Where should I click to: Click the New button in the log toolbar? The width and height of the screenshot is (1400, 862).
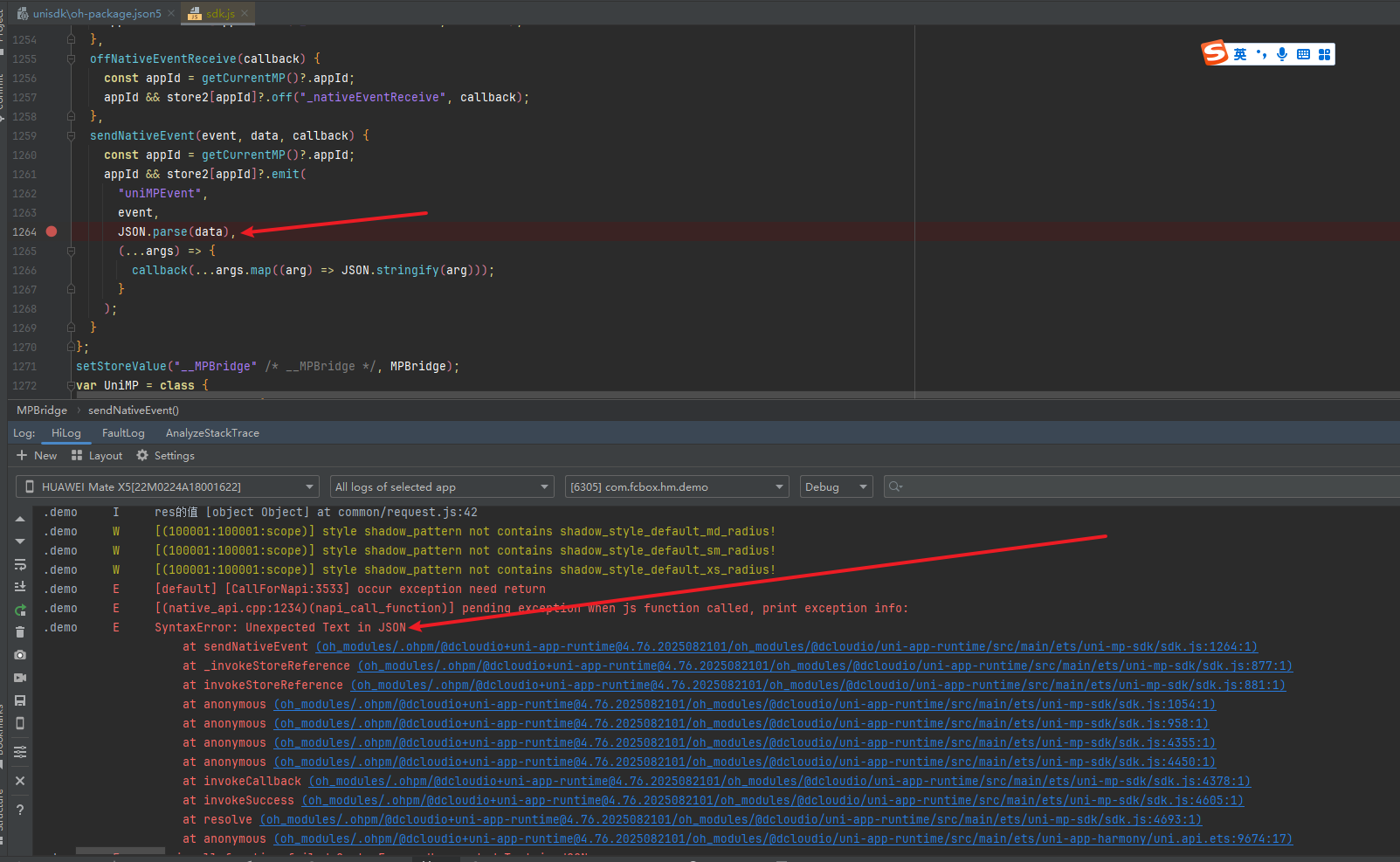[37, 456]
